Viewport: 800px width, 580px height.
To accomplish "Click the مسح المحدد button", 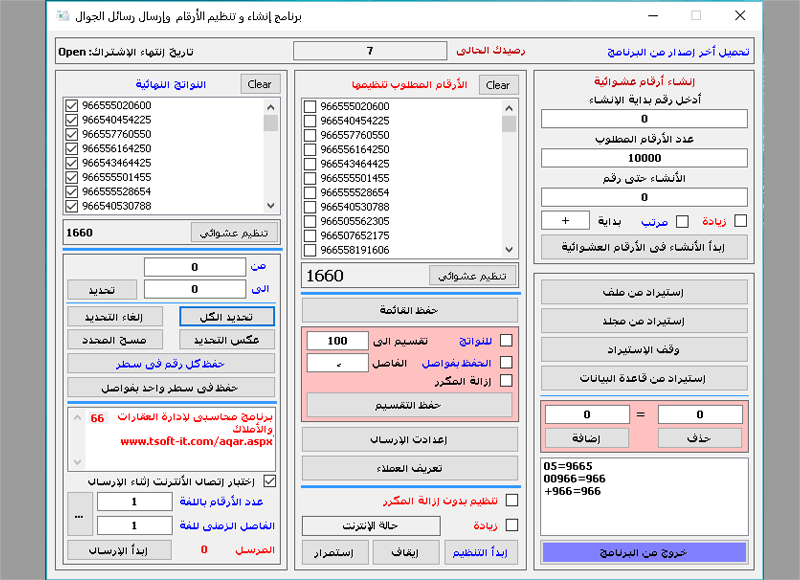I will click(115, 340).
